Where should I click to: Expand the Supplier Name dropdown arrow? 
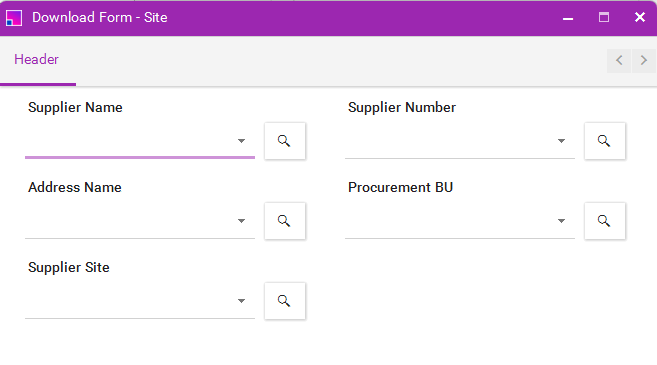tap(241, 141)
